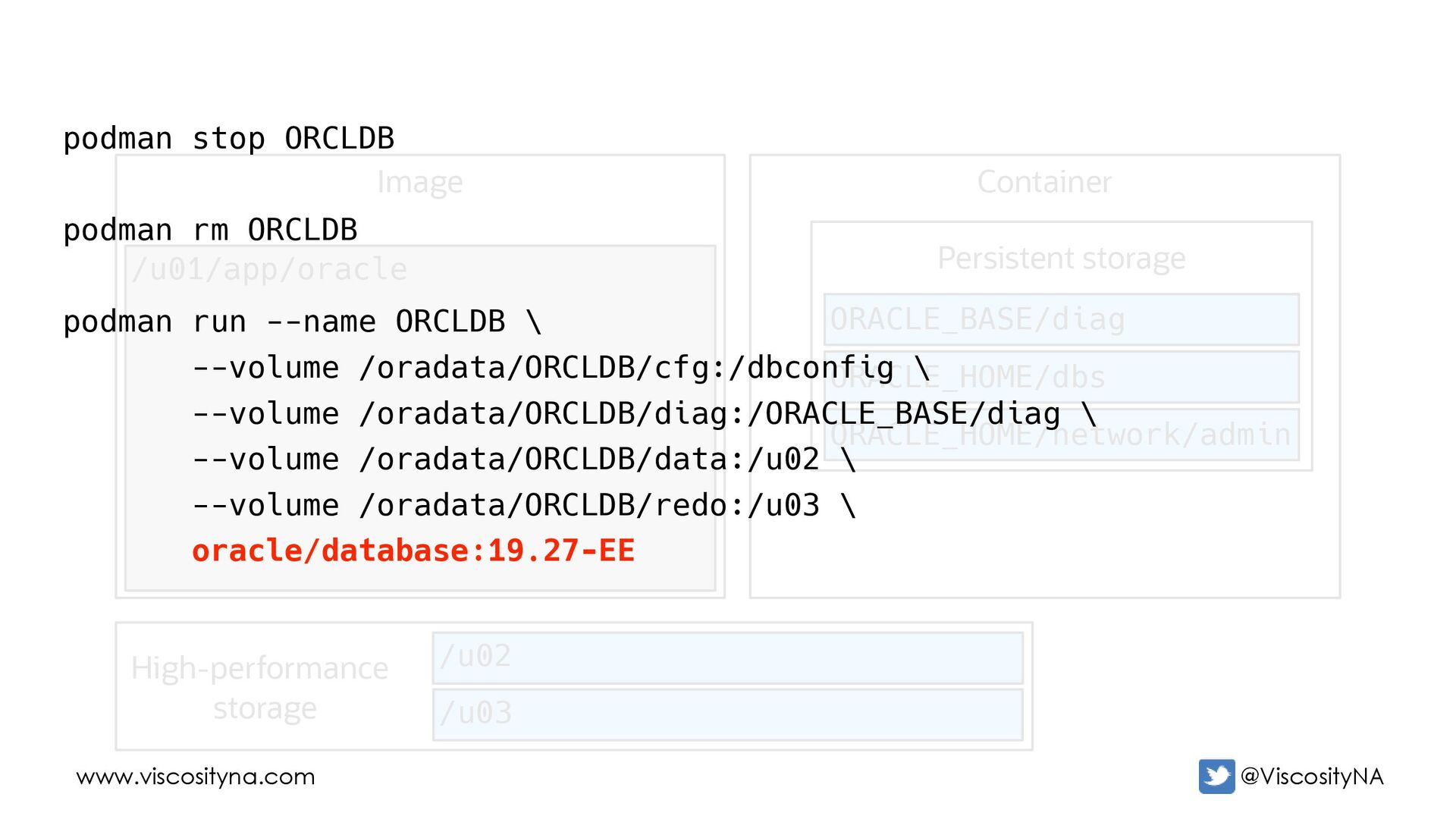Select the faded /u02 storage box
Screen dimensions: 1456x819
point(726,657)
